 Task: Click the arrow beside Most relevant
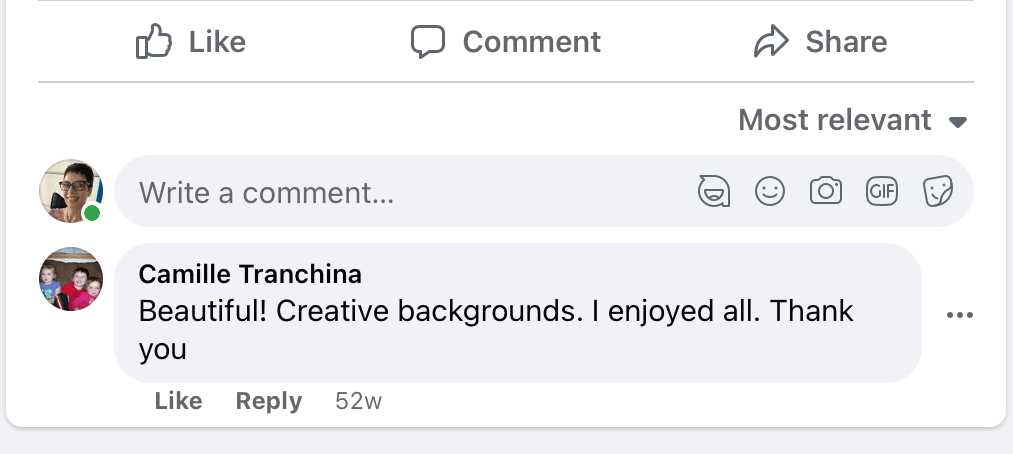coord(957,123)
